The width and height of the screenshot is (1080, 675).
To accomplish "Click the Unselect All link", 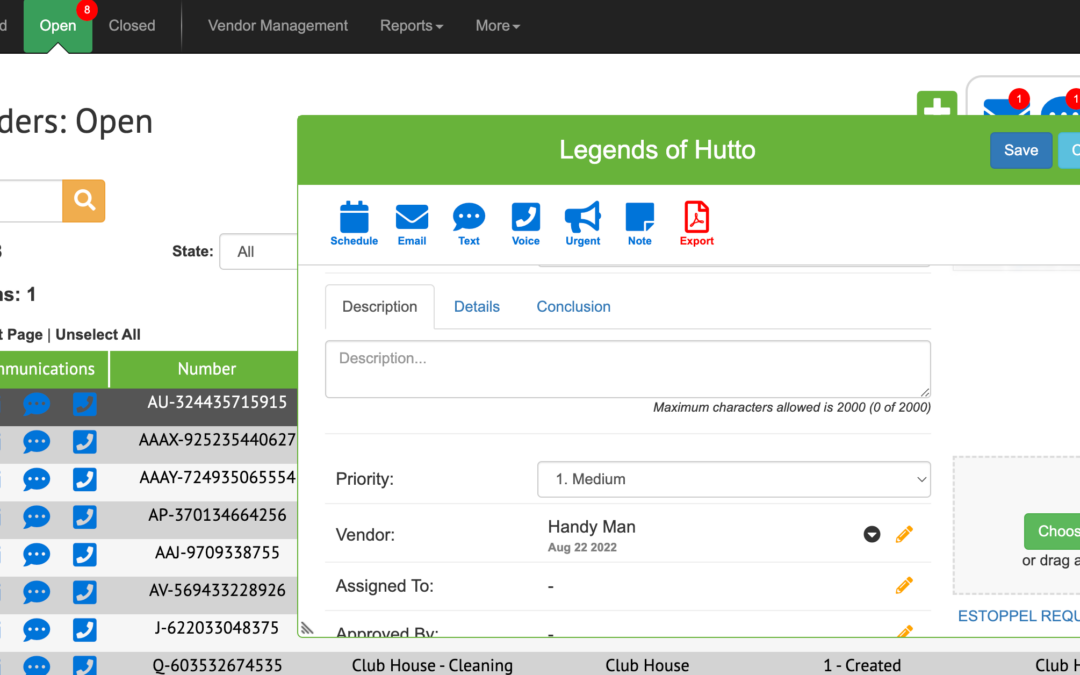I will [x=98, y=335].
